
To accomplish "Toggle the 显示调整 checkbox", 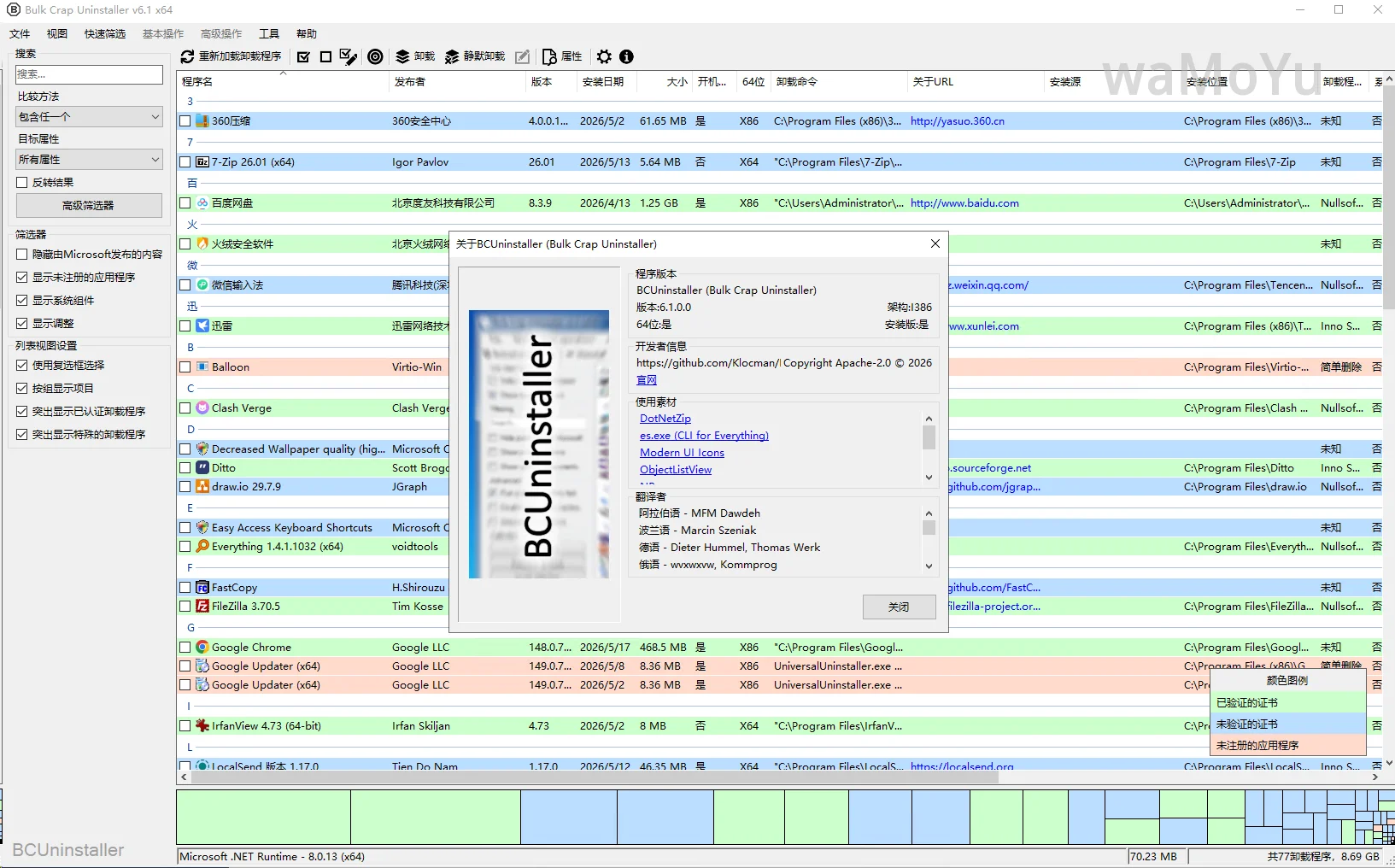I will coord(22,324).
